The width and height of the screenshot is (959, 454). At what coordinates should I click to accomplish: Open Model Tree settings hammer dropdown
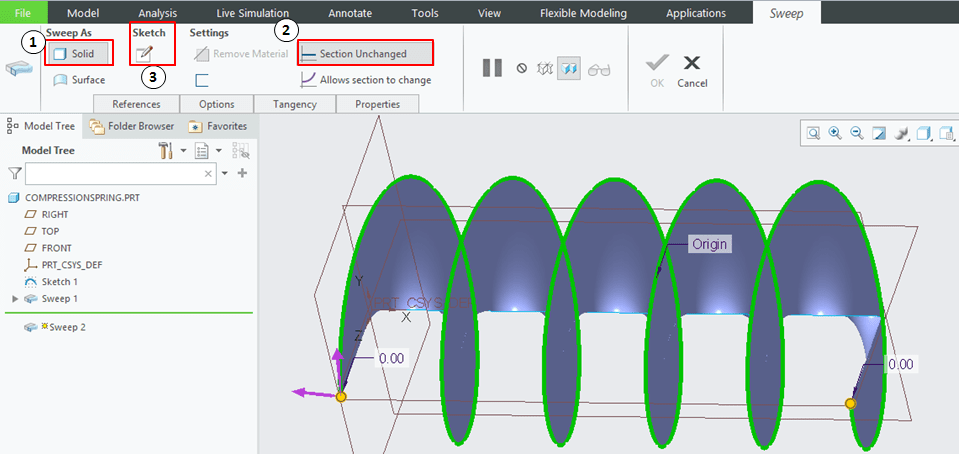(171, 151)
